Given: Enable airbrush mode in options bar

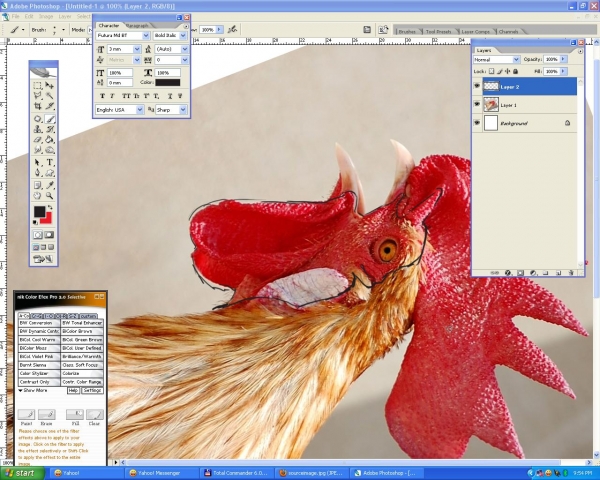Looking at the screenshot, I should click(232, 29).
